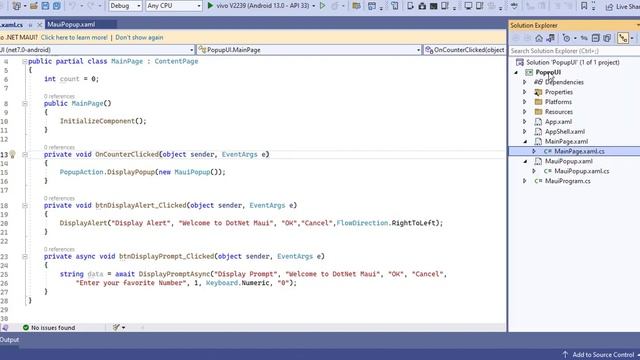Collapse btnDisplayAlert_Clicked outlining toggle at line 18
The image size is (640, 360).
click(x=24, y=206)
